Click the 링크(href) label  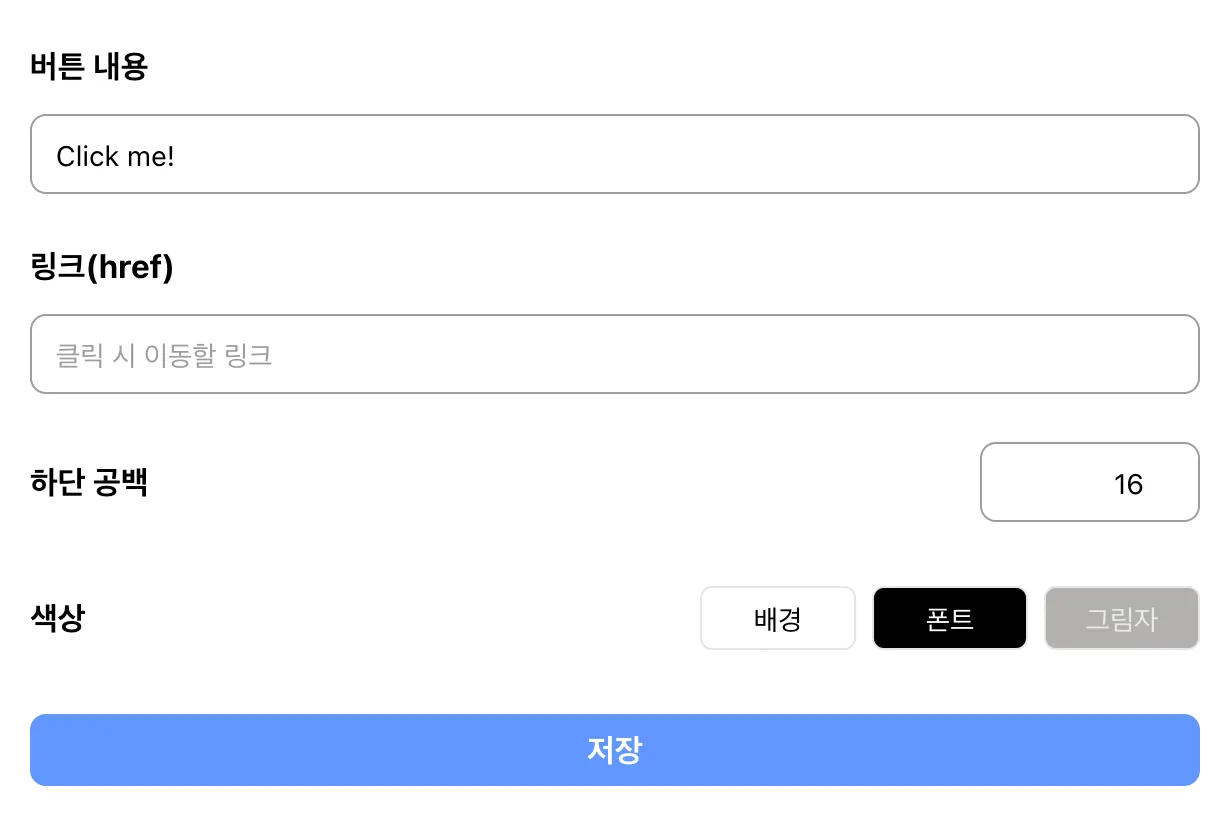[x=101, y=268]
